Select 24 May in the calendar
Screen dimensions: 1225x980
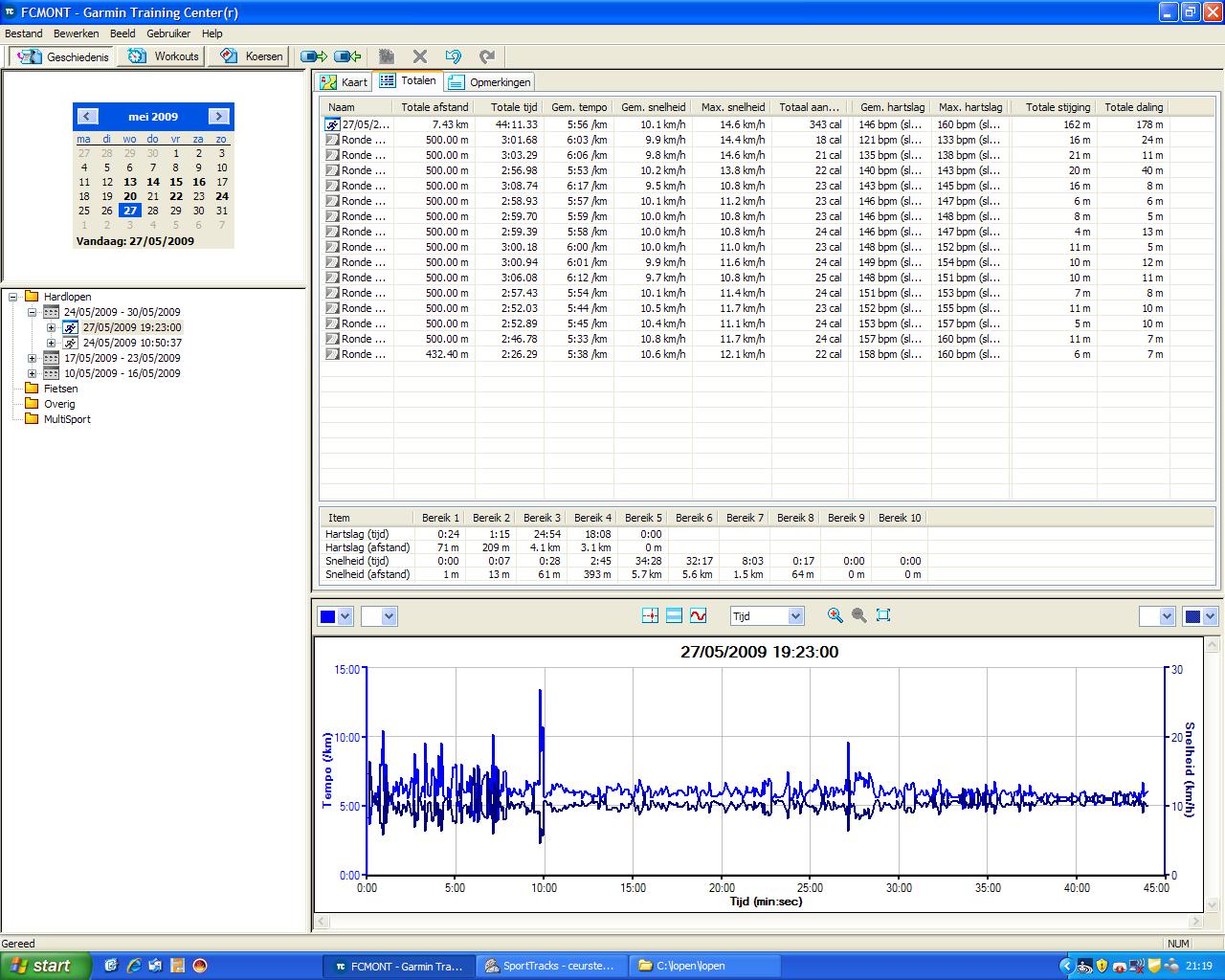click(x=222, y=196)
